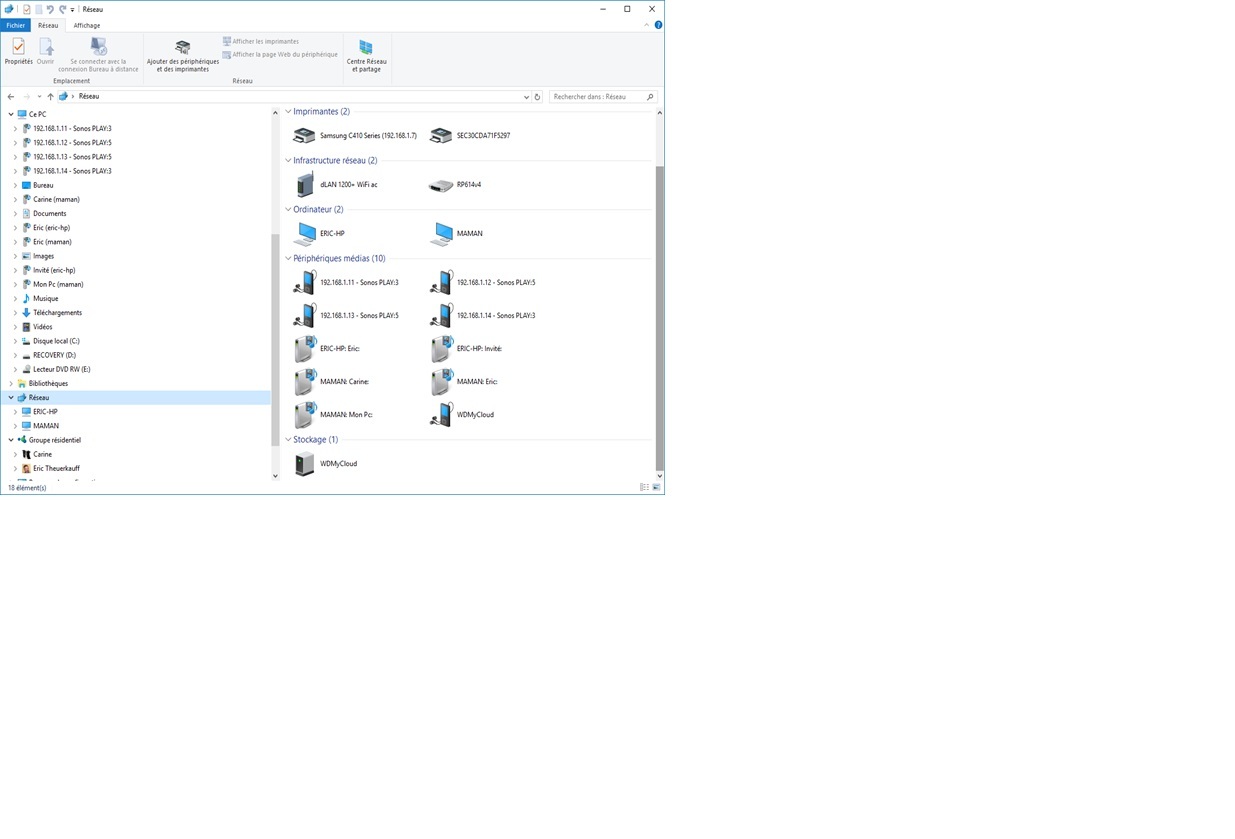Open the MAMAN computer in main pane
The height and width of the screenshot is (839, 1235).
pos(442,234)
